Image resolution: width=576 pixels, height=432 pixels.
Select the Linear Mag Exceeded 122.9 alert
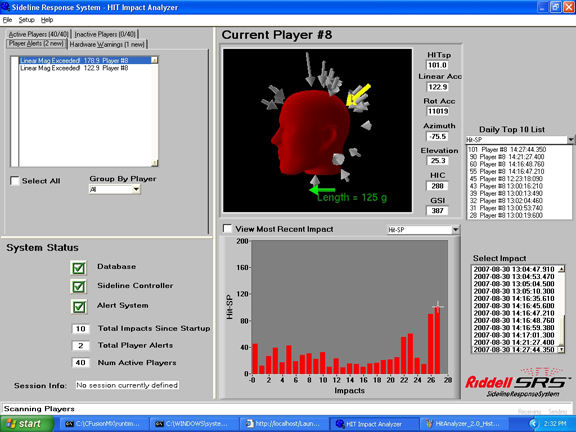85,68
